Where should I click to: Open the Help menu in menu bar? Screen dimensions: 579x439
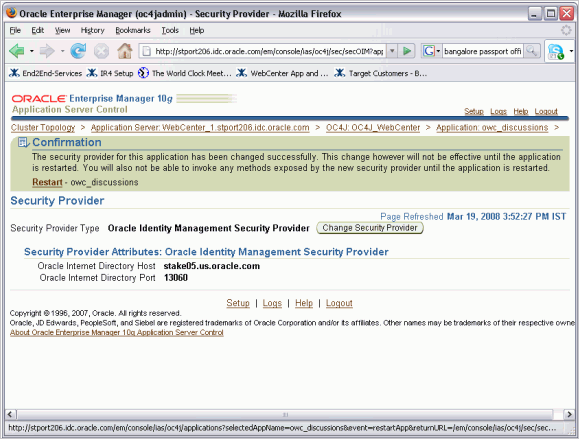pos(197,30)
